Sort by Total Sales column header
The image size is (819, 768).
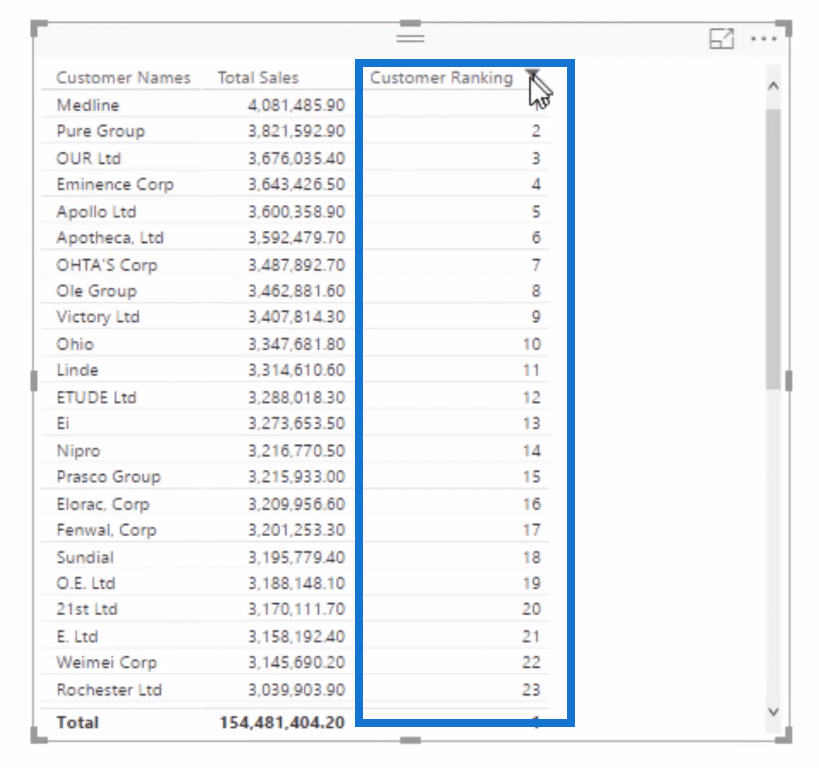[x=258, y=78]
